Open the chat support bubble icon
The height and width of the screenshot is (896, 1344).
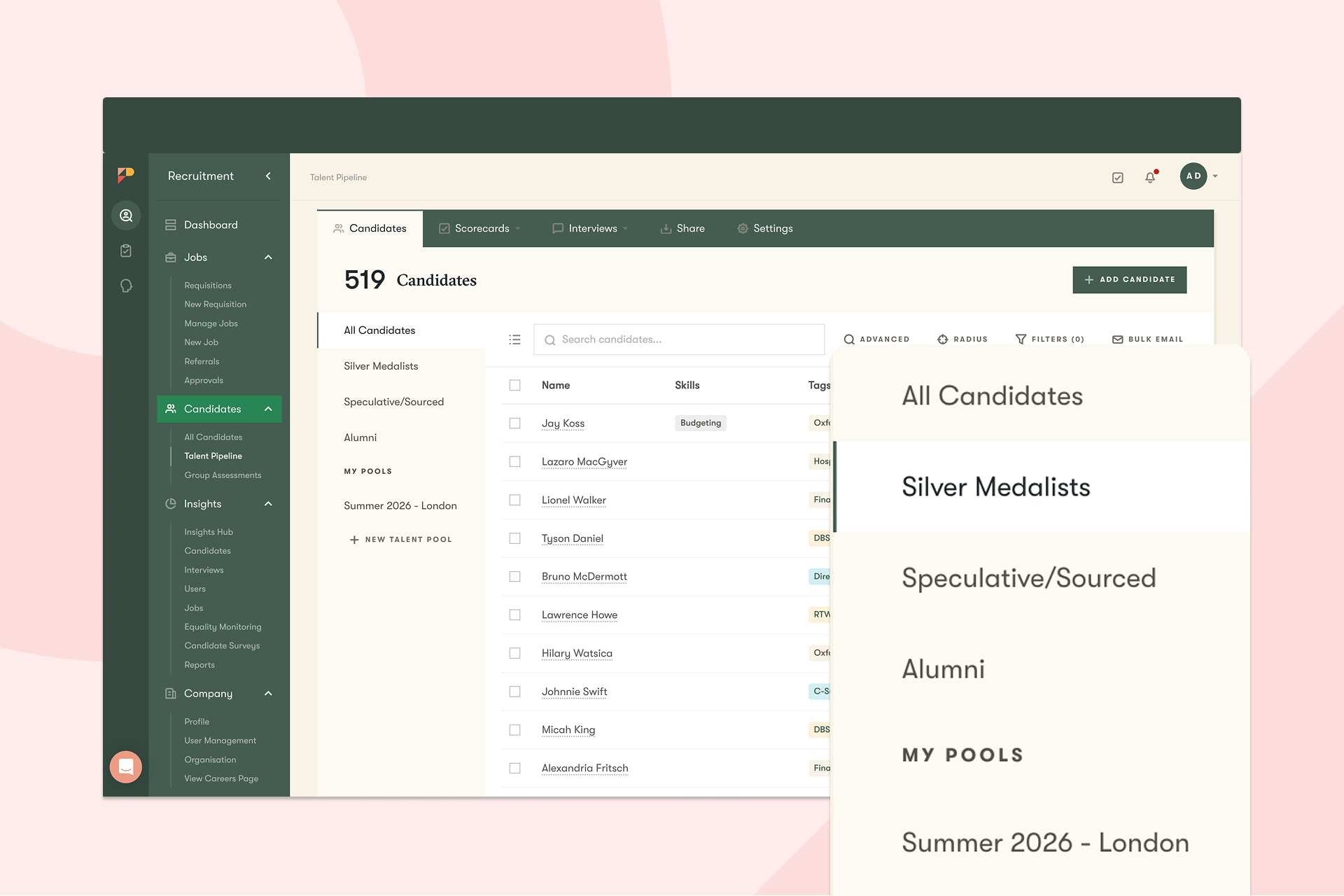[x=126, y=767]
